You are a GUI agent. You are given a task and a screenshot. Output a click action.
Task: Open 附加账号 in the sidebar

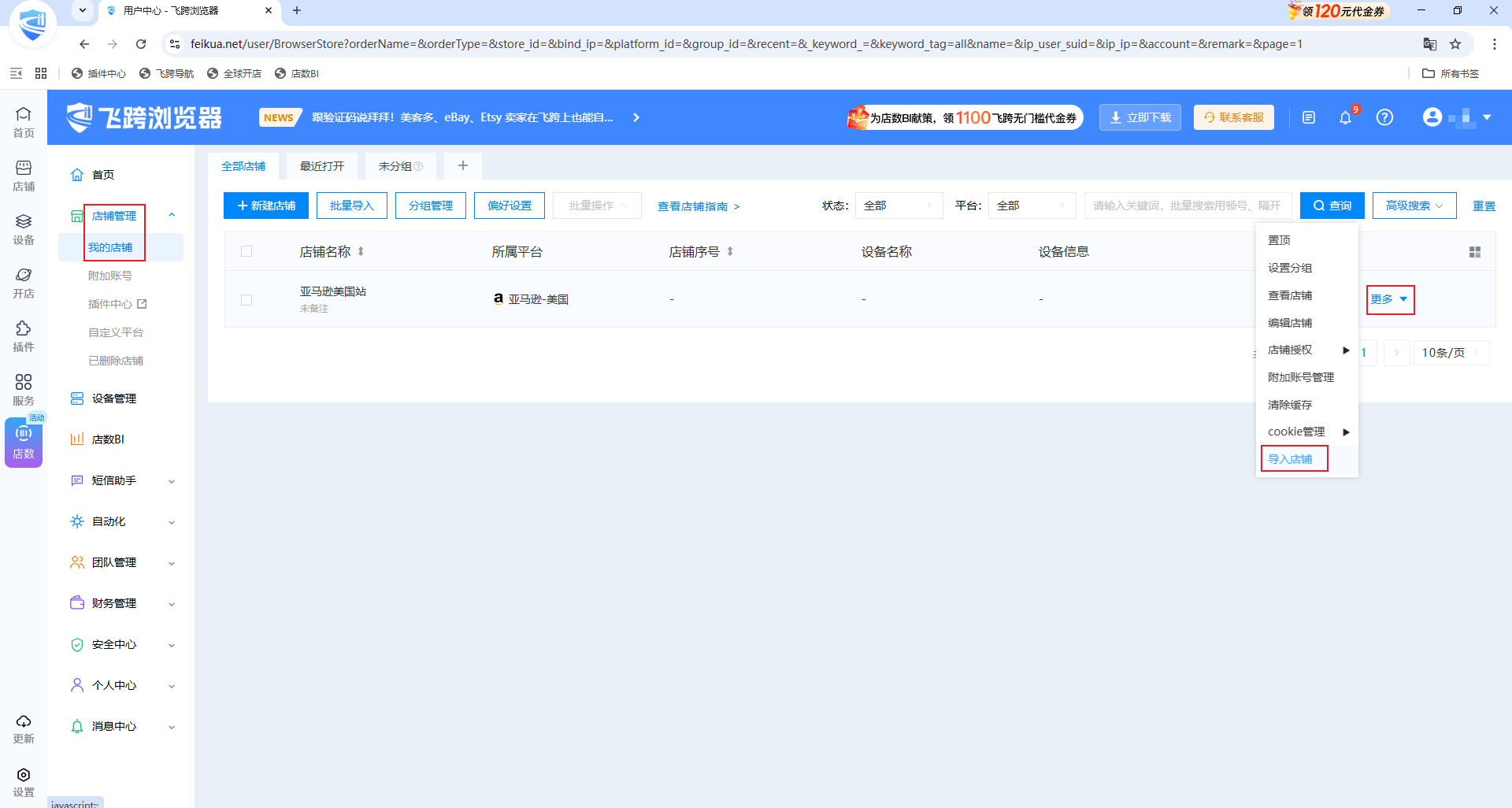point(110,276)
